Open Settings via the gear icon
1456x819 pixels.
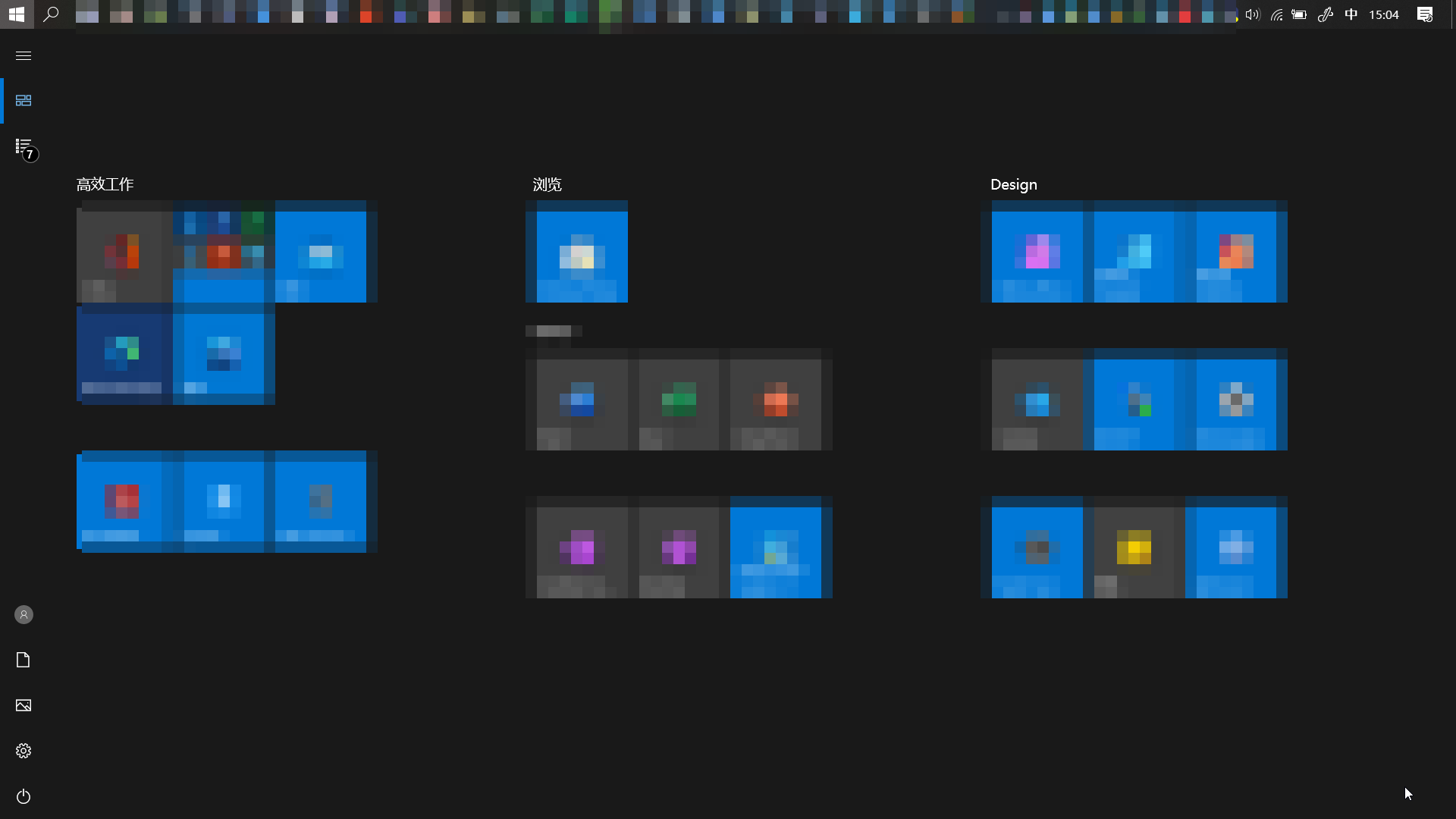click(x=24, y=751)
